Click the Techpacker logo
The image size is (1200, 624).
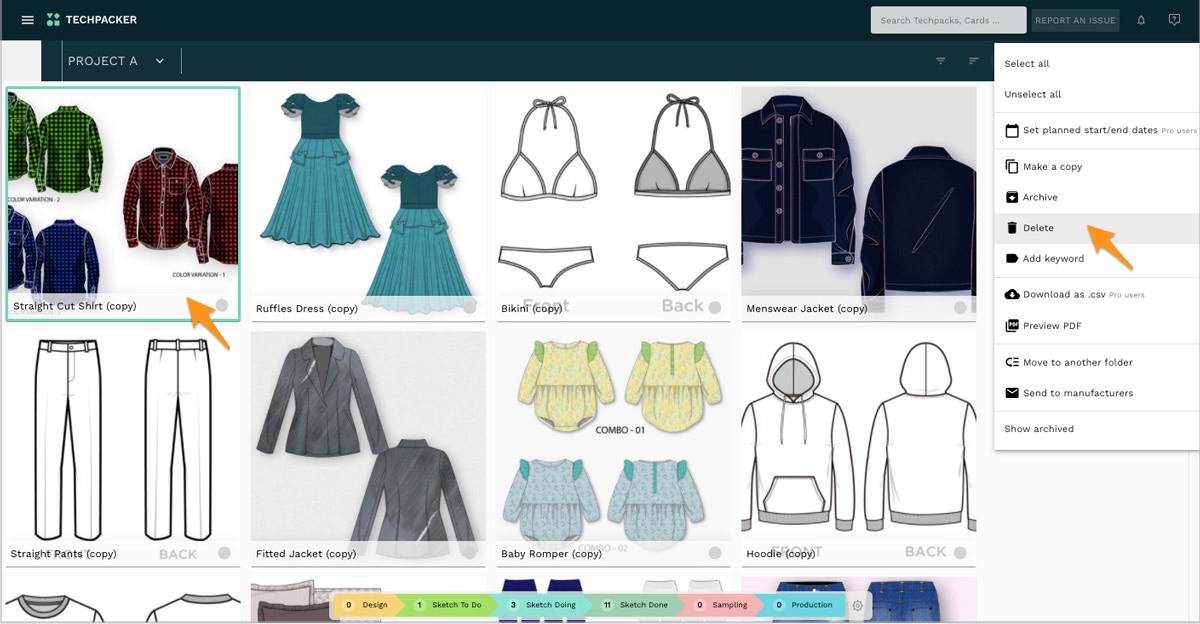92,20
